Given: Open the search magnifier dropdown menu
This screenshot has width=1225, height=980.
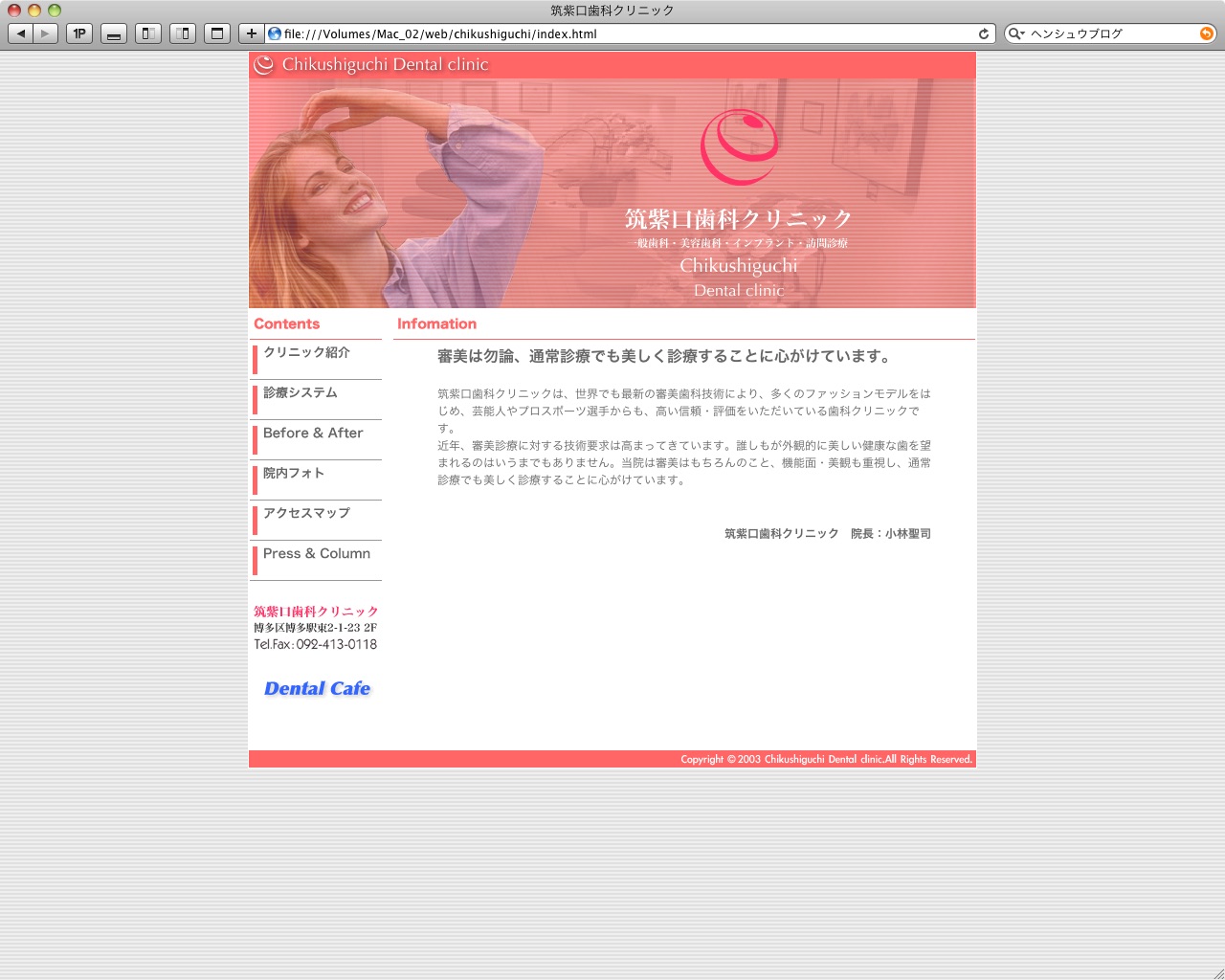Looking at the screenshot, I should point(1015,33).
